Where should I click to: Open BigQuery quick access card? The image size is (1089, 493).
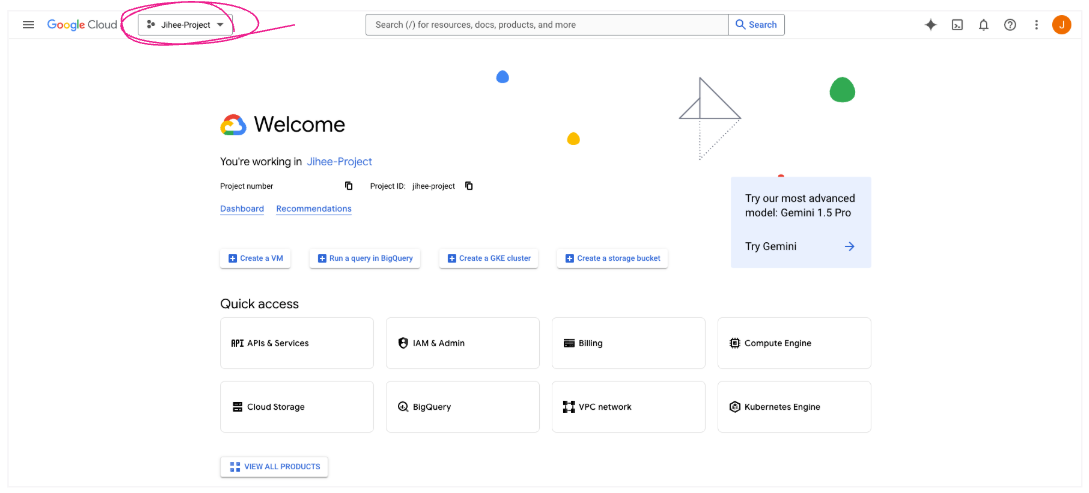[463, 407]
